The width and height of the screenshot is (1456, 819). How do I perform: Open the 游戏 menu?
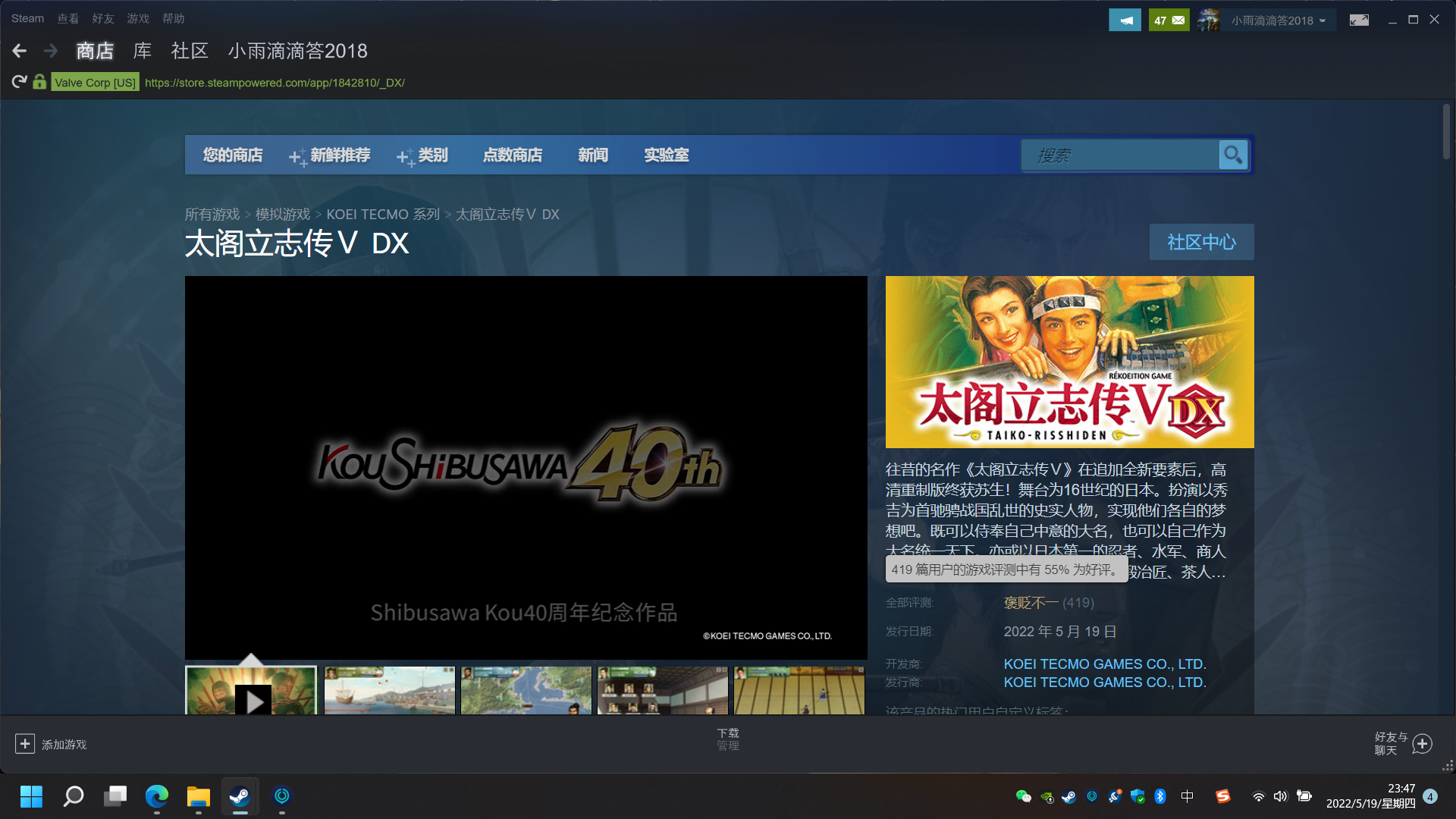[x=138, y=18]
